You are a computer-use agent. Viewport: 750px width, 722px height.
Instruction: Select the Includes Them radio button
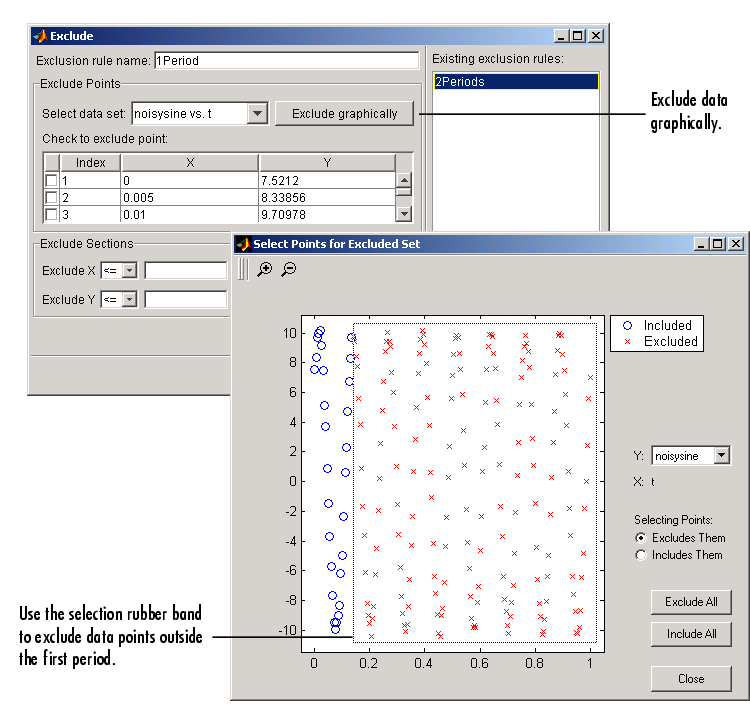641,555
